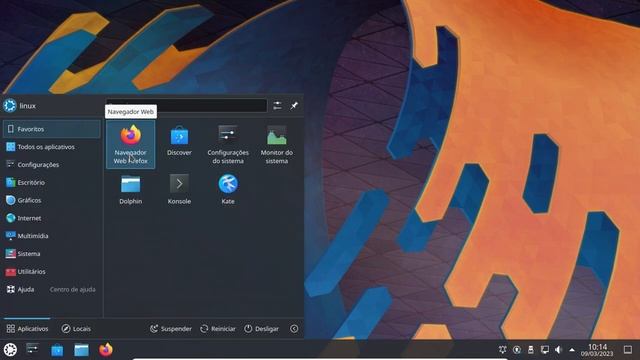Click the linux user avatar

tap(10, 106)
